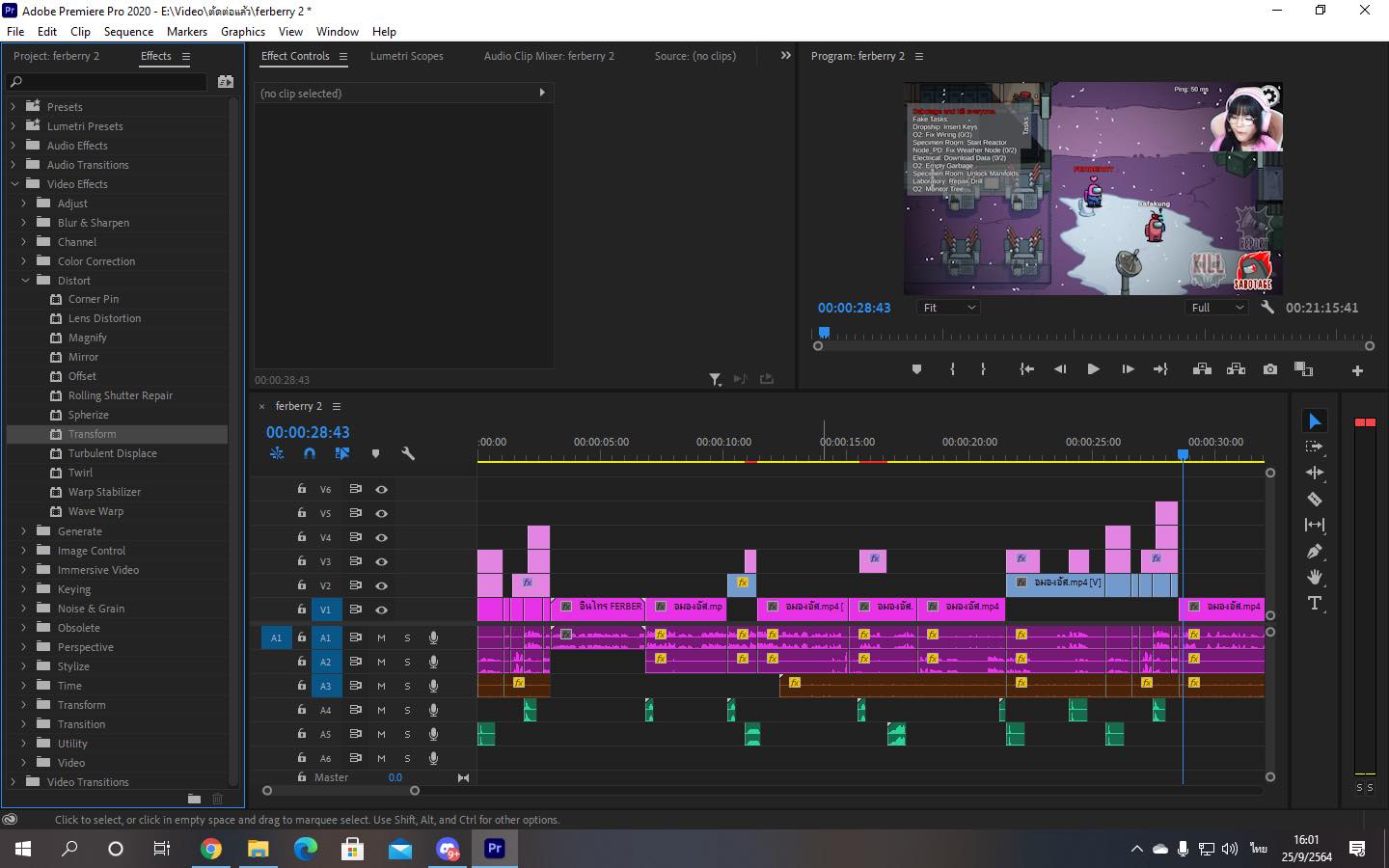Show more panel tabs chevron
This screenshot has height=868, width=1389.
[785, 56]
